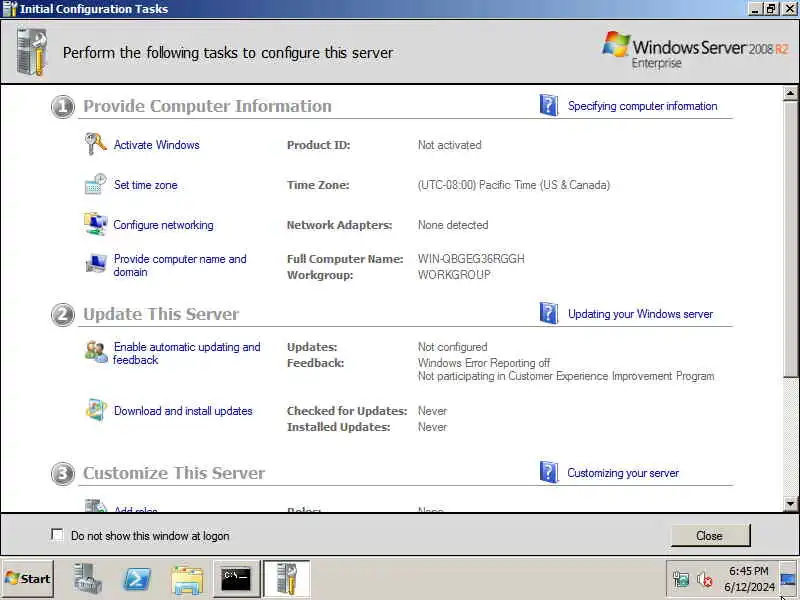Click the Not activated Product ID value
This screenshot has height=600, width=800.
(449, 145)
